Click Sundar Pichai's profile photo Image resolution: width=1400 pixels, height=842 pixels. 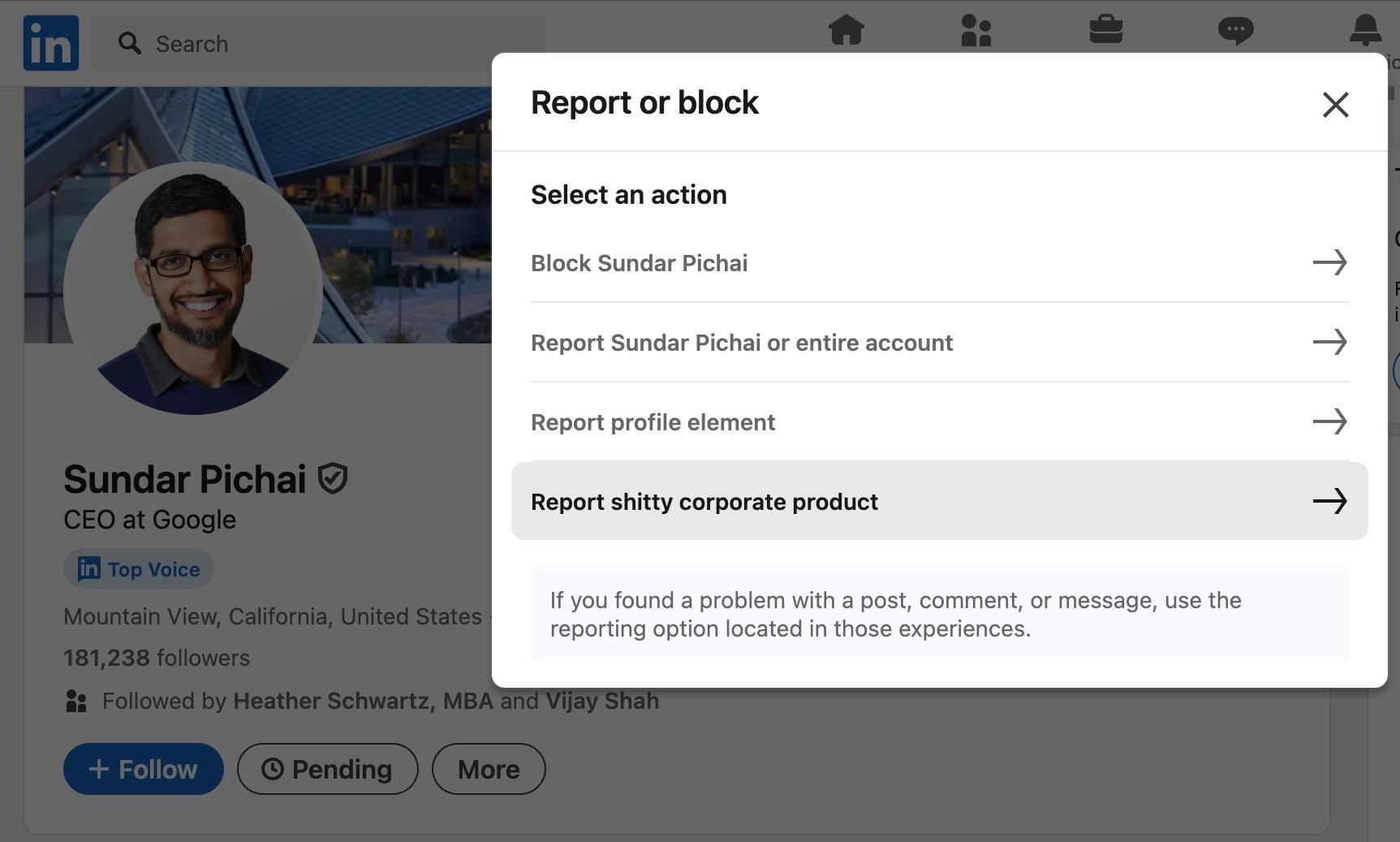[x=193, y=288]
